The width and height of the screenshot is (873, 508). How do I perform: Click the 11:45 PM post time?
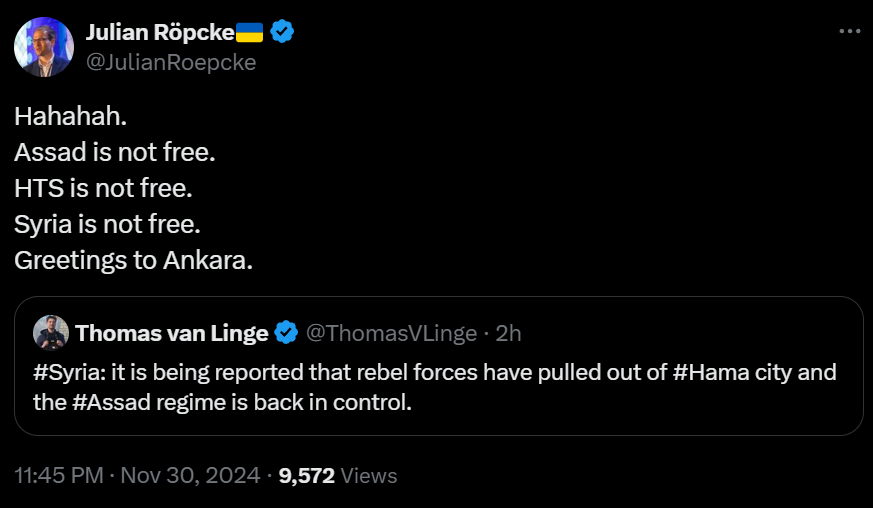(x=59, y=476)
